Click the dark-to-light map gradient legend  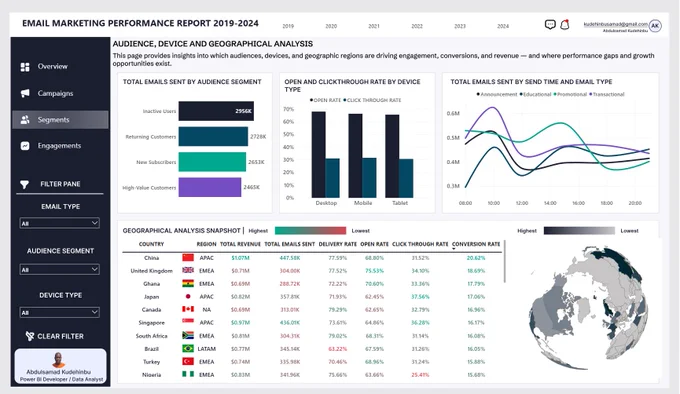[579, 231]
